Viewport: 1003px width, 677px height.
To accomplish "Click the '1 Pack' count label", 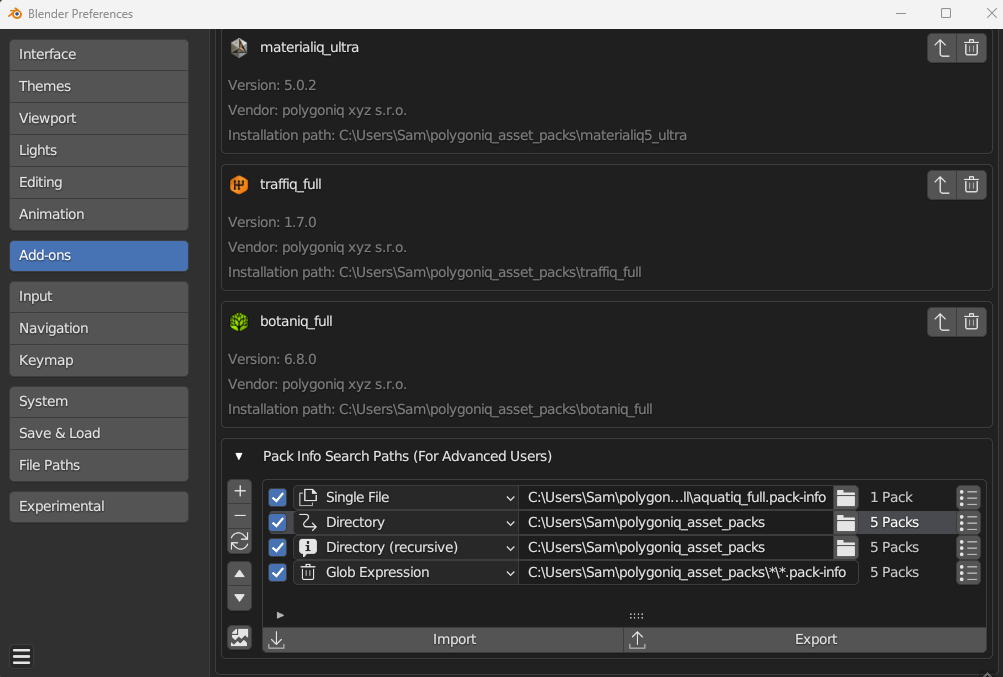I will click(x=891, y=497).
